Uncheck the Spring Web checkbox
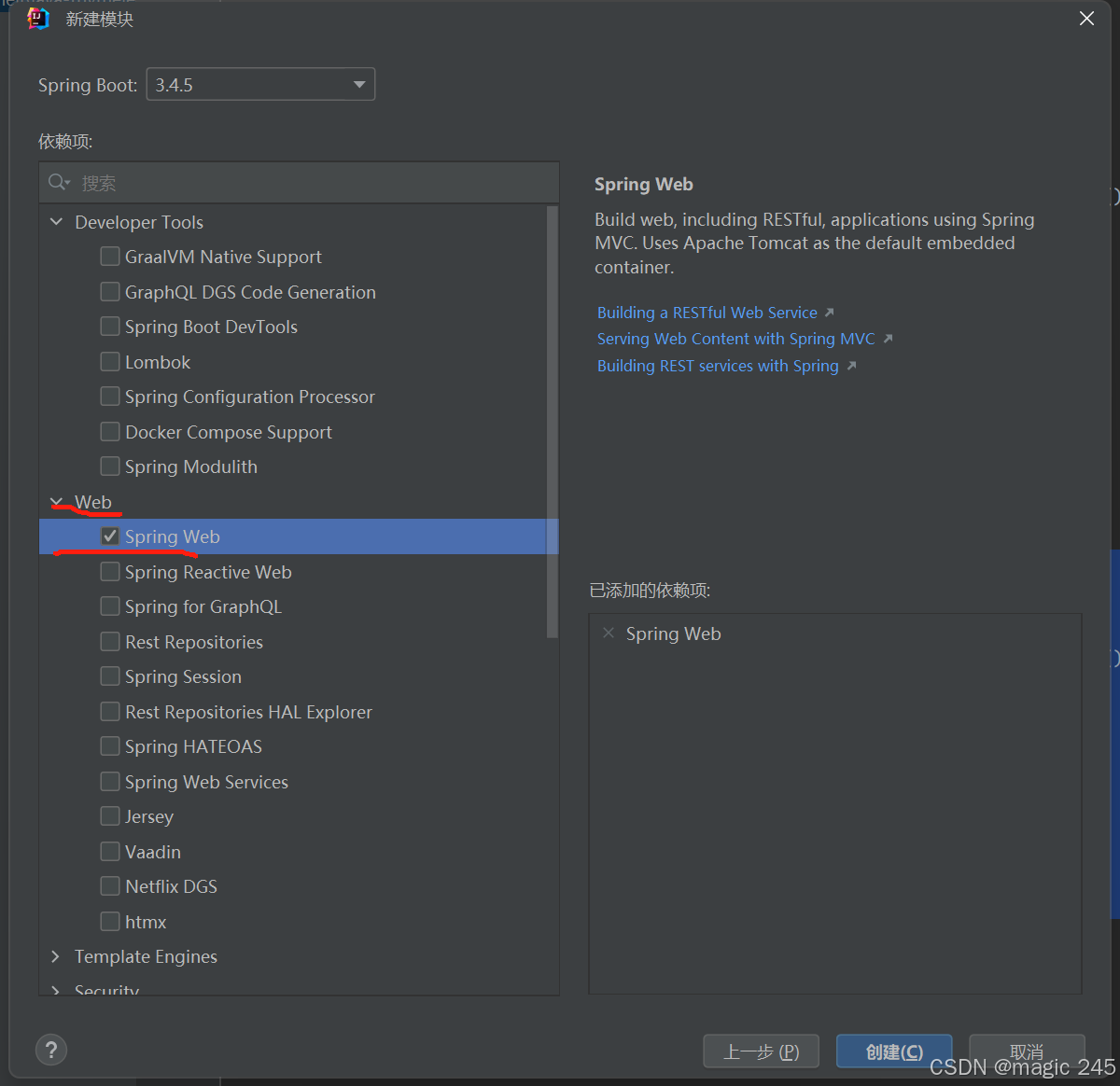Image resolution: width=1120 pixels, height=1086 pixels. coord(110,536)
